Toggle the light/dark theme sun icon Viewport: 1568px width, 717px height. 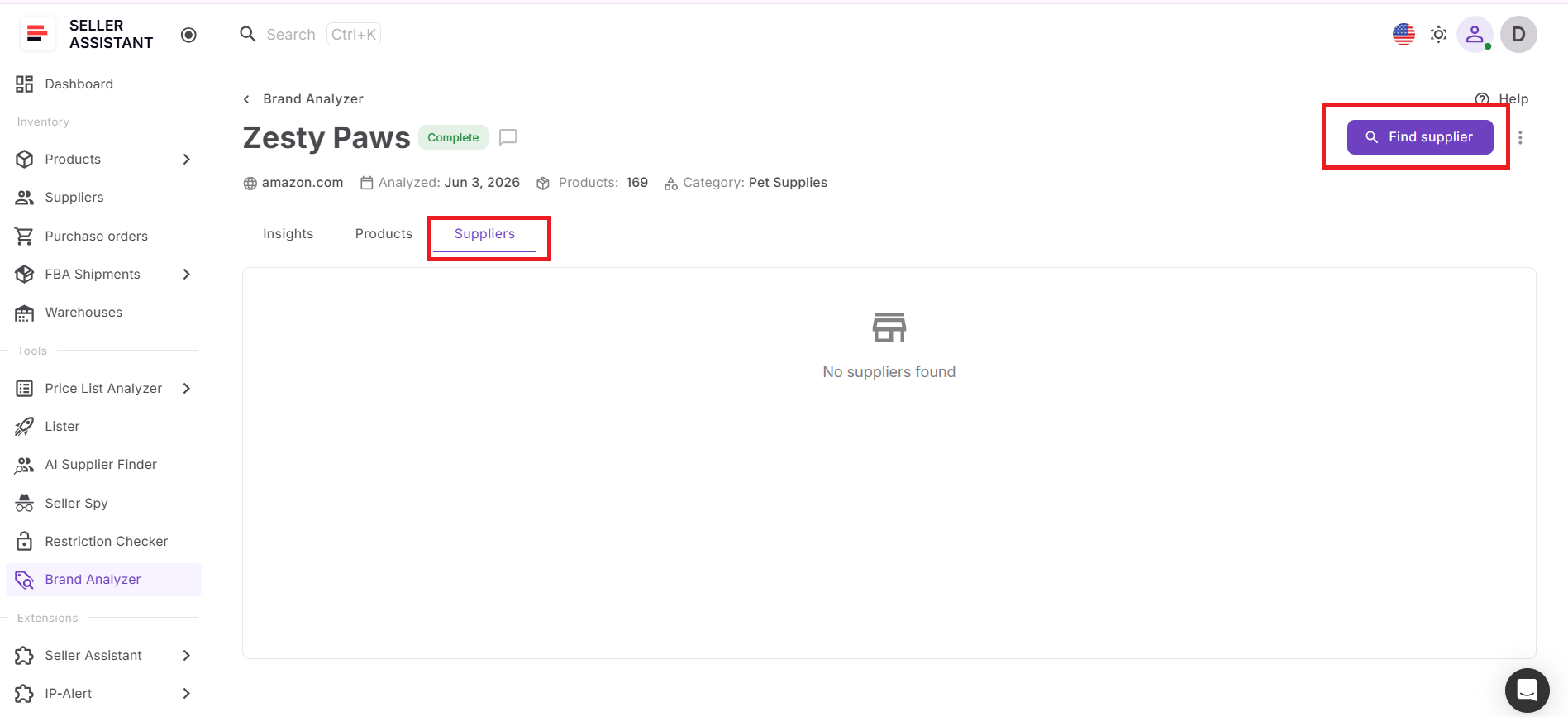[1439, 35]
